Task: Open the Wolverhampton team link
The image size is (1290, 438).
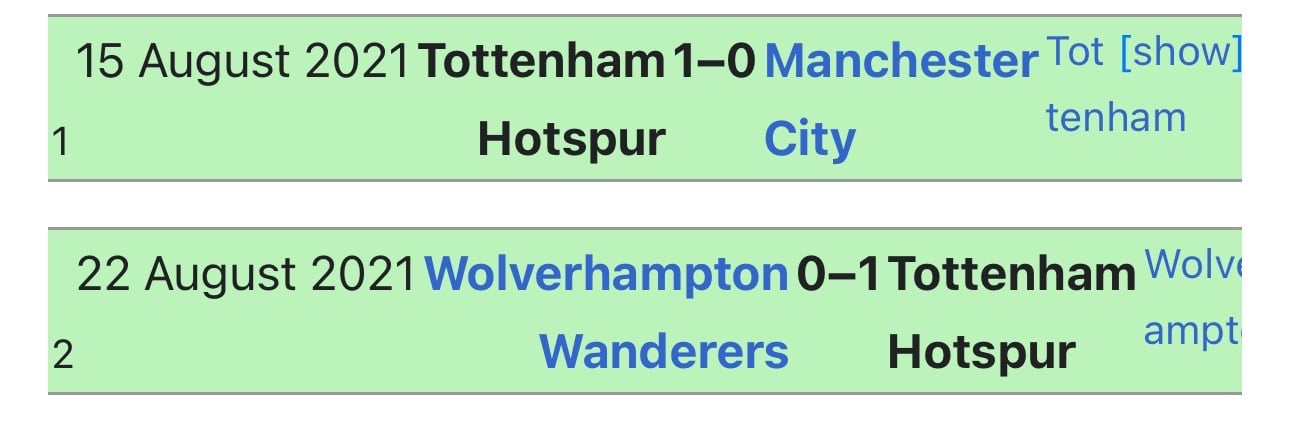Action: [606, 274]
